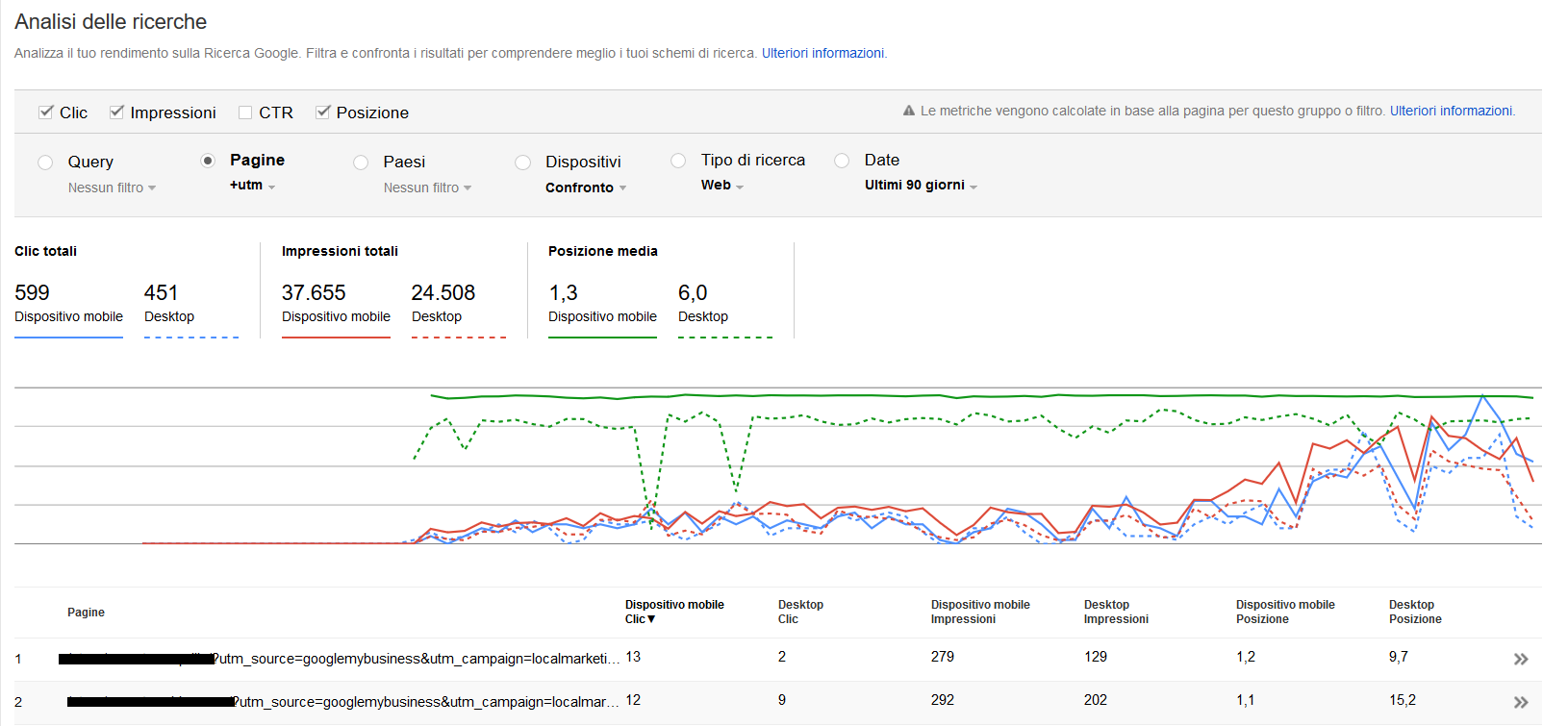
Task: Select the Paesi radio button
Action: (x=361, y=163)
